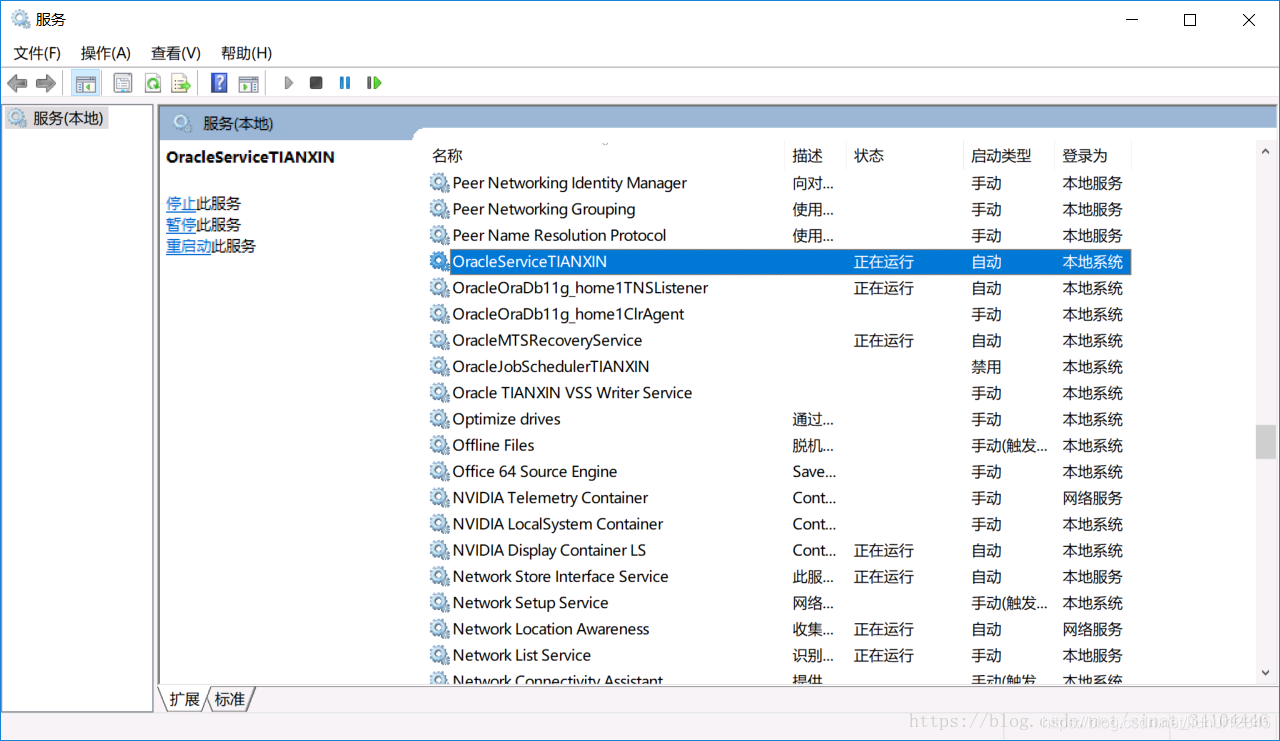Open the 查看(V) menu
1280x741 pixels.
176,53
